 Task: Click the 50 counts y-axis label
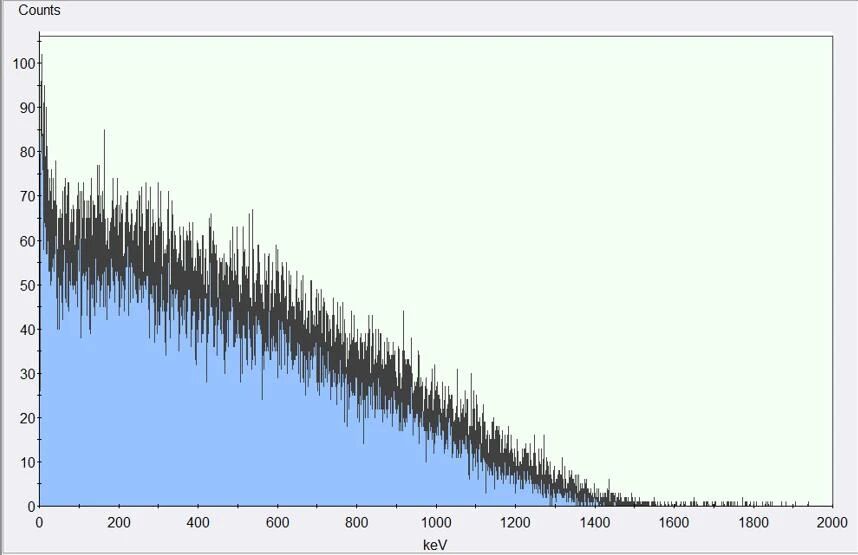coord(25,285)
